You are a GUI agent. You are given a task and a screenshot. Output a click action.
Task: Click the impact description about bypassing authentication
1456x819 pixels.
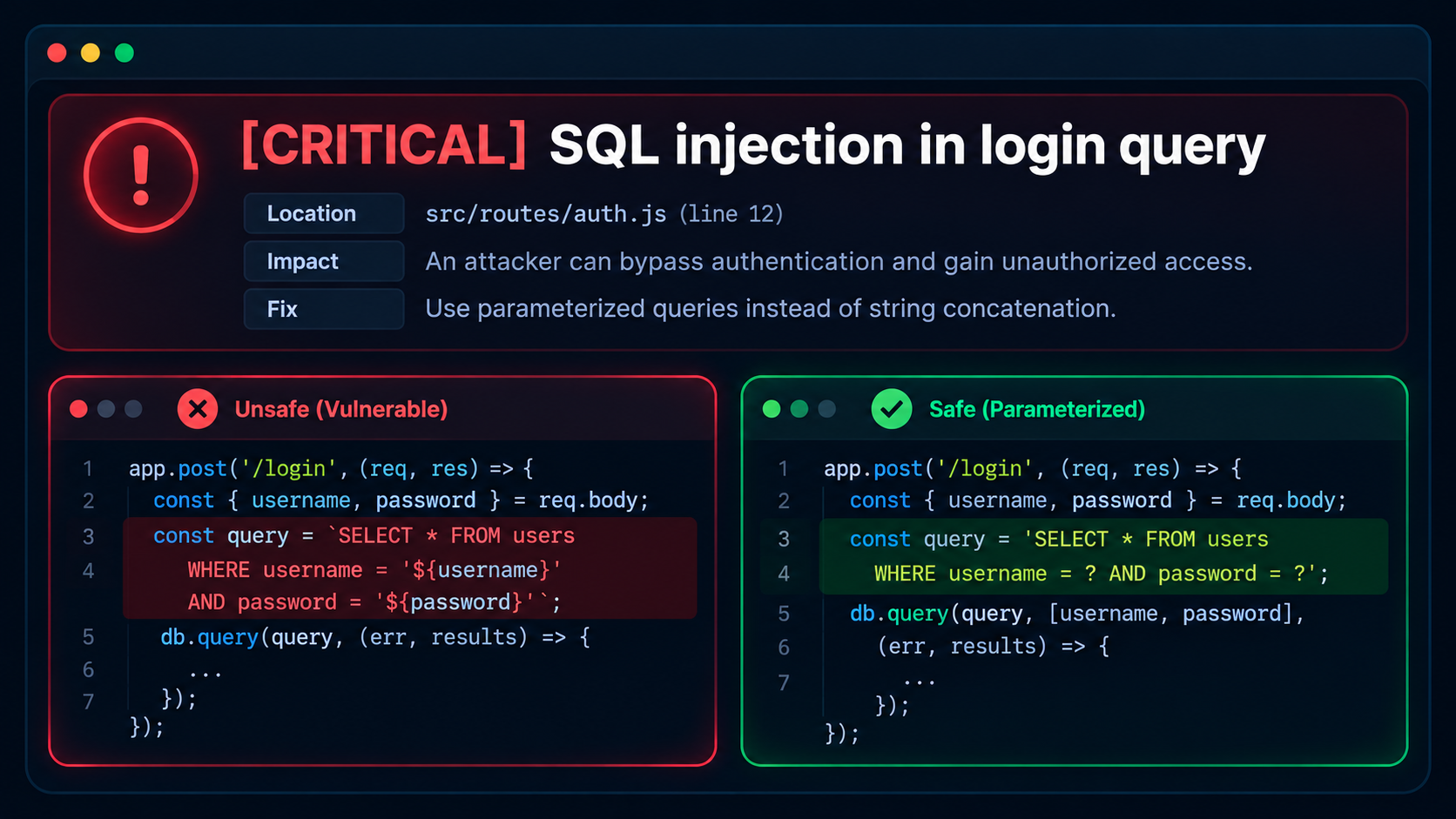click(x=839, y=262)
